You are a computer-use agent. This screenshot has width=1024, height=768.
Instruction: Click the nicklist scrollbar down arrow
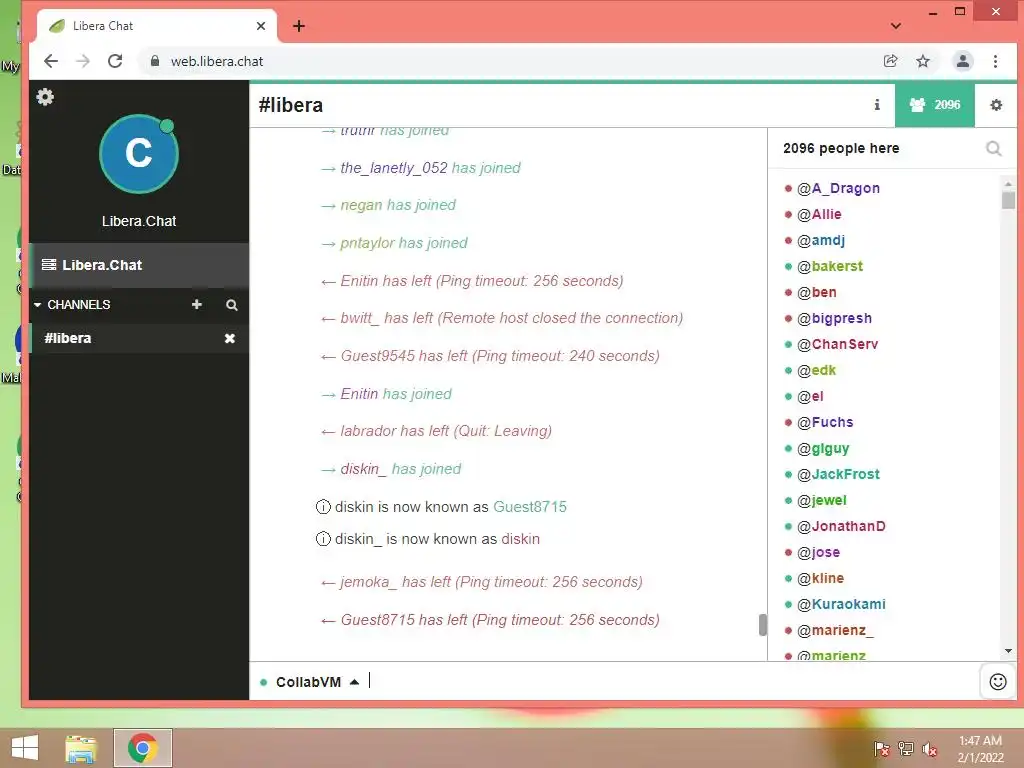(x=1008, y=651)
